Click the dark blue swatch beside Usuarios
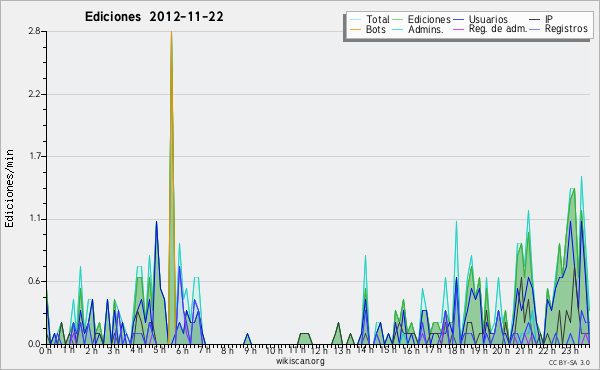 (458, 20)
